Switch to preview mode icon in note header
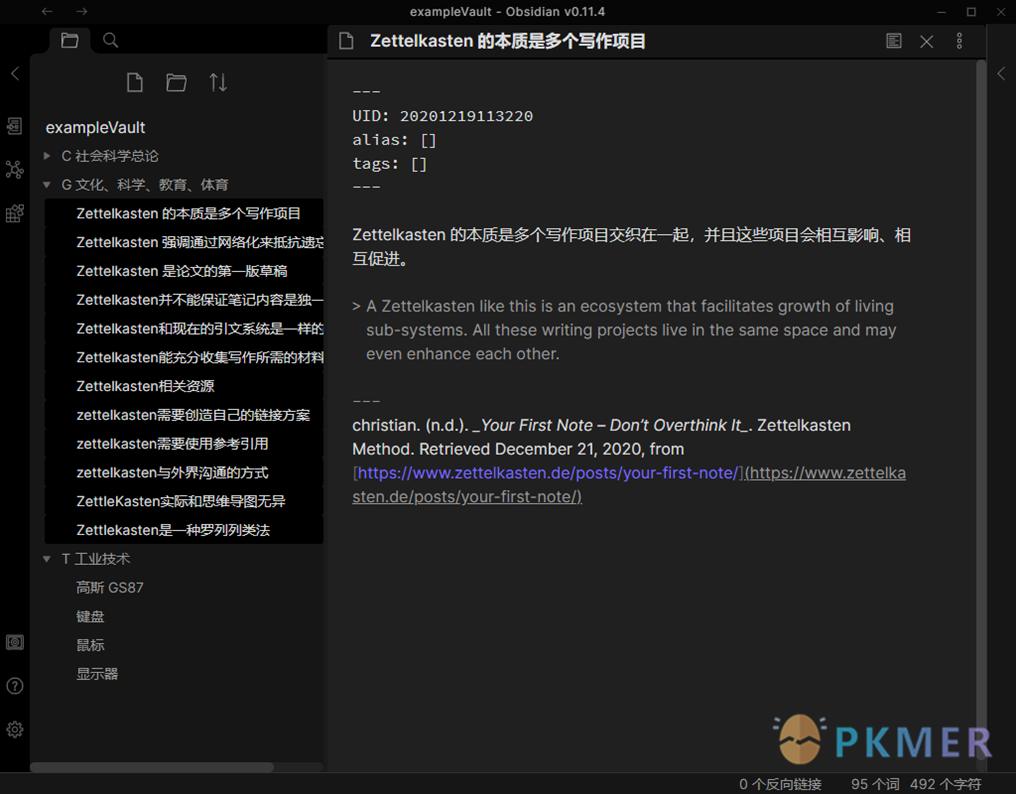1016x794 pixels. click(894, 41)
